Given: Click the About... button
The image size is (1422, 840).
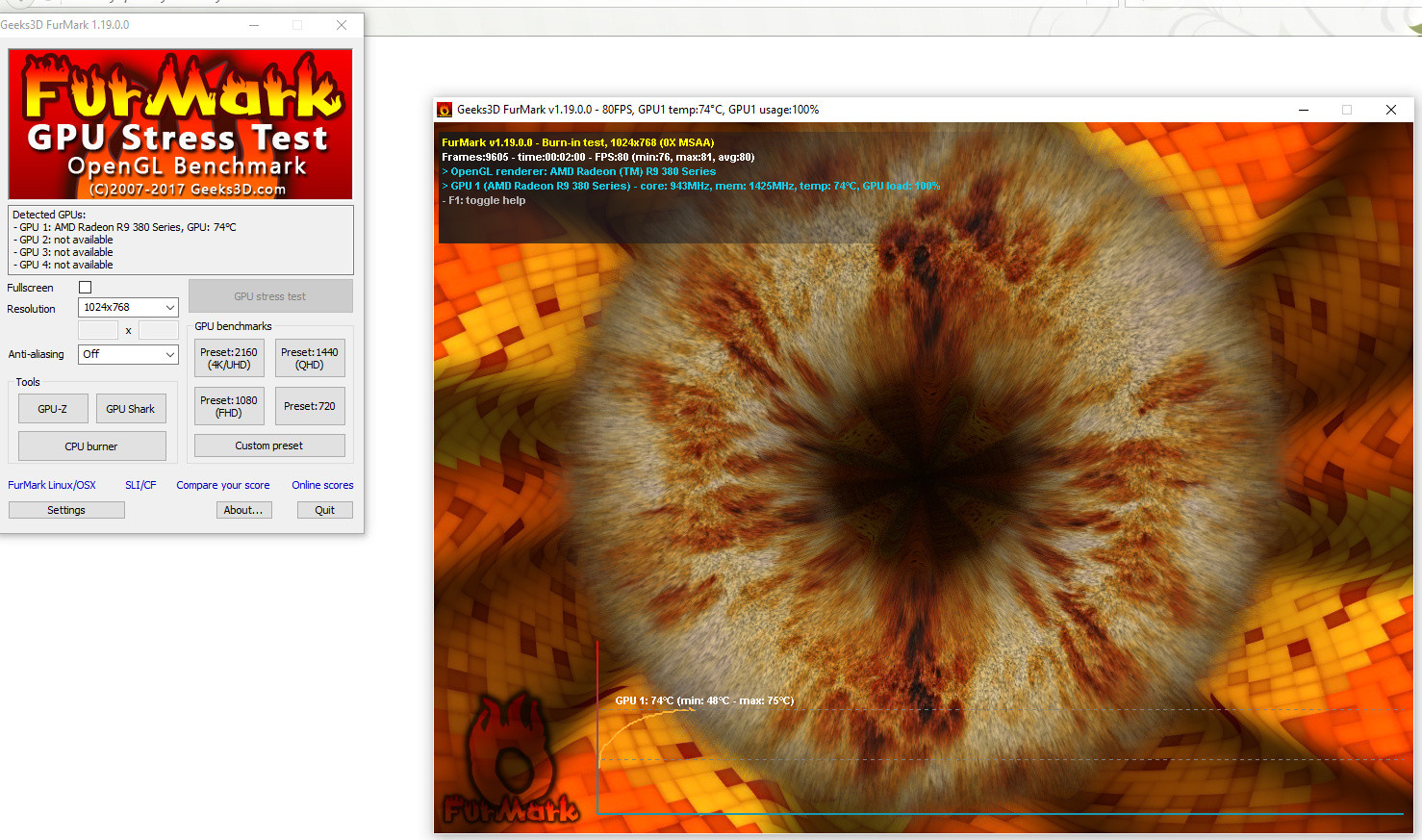Looking at the screenshot, I should coord(243,510).
